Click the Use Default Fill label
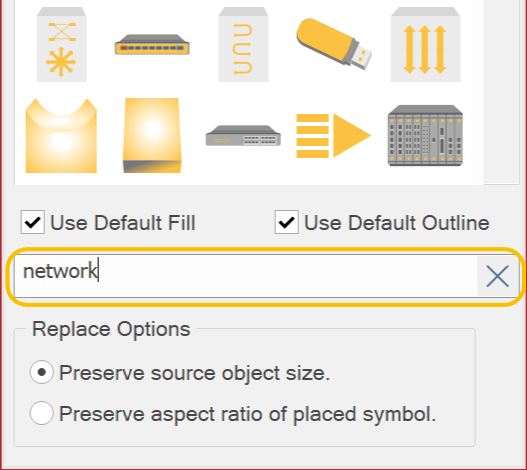 click(123, 223)
